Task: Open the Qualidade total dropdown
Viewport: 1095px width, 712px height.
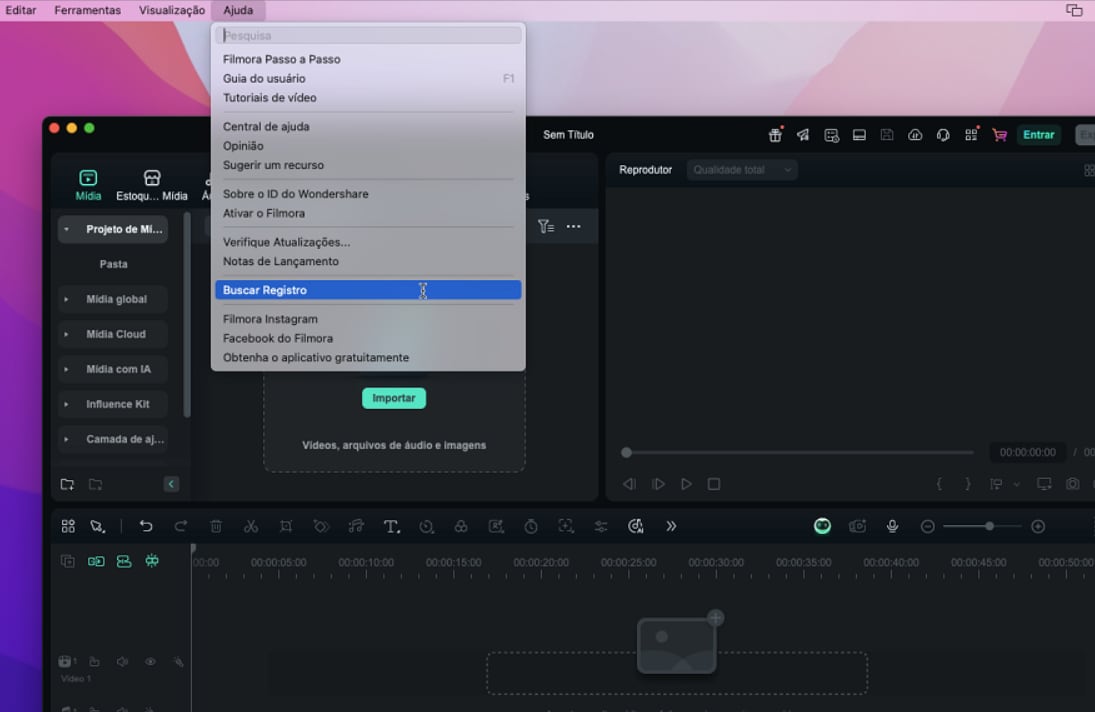Action: tap(742, 170)
